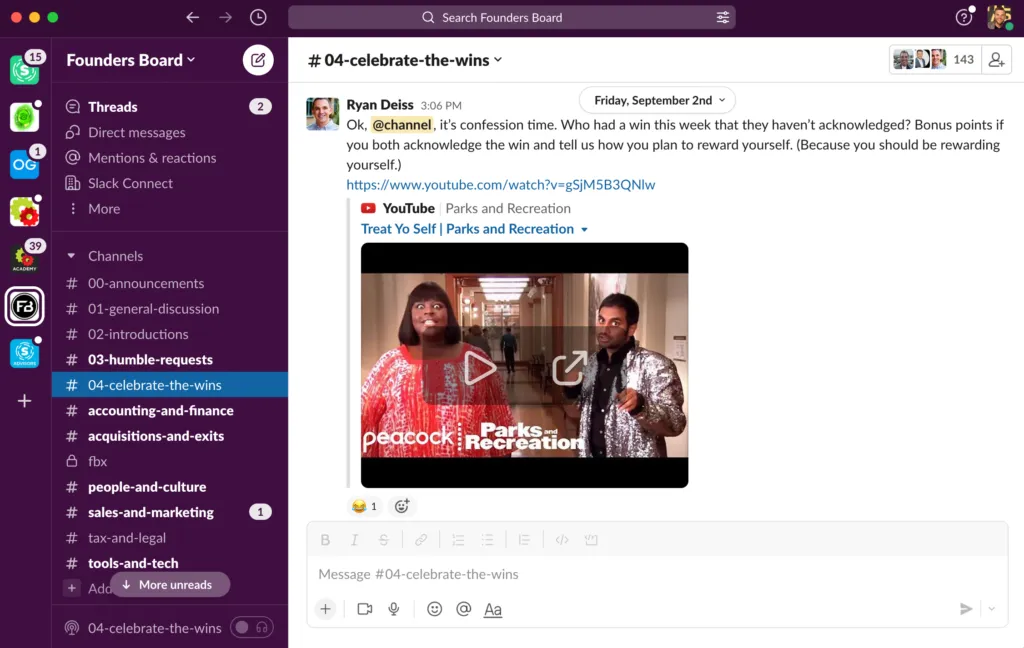Open the history clock icon
The image size is (1024, 648).
click(258, 18)
